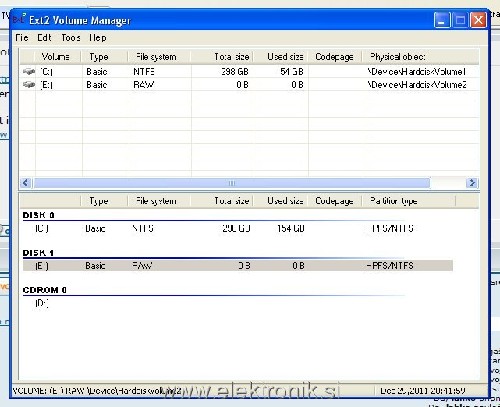Click \Device\HarddiskVolume2 physical object cell

click(417, 85)
